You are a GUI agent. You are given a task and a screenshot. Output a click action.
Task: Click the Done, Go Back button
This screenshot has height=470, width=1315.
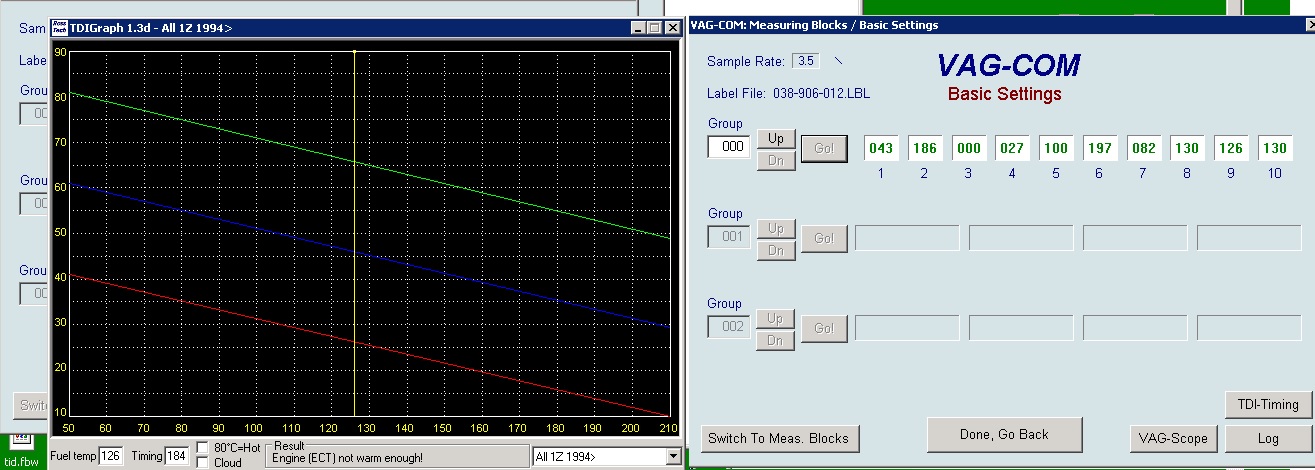coord(1005,434)
